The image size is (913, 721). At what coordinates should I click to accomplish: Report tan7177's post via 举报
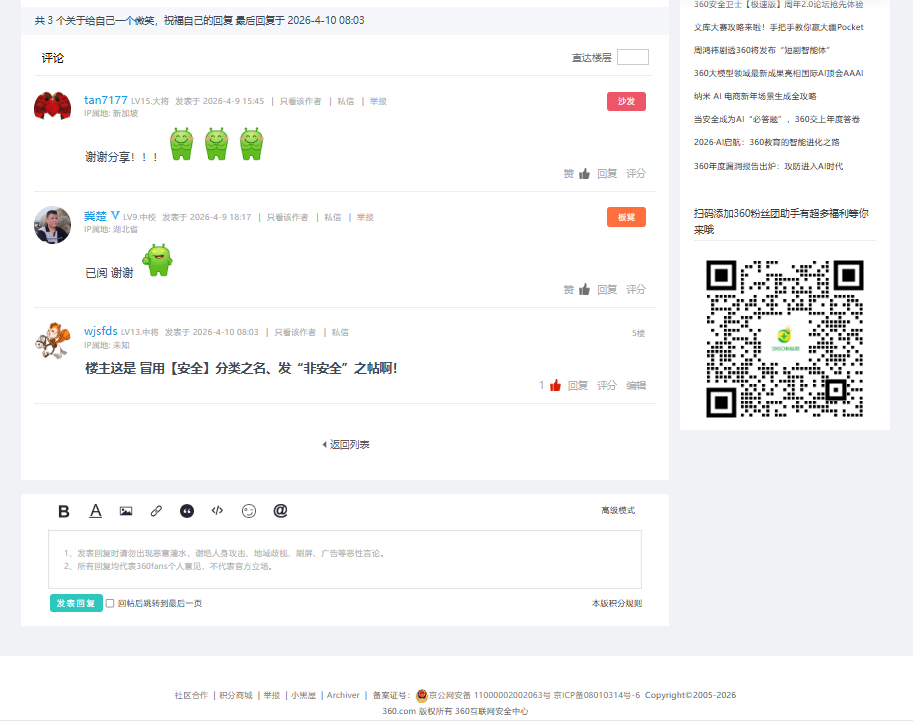(x=378, y=101)
